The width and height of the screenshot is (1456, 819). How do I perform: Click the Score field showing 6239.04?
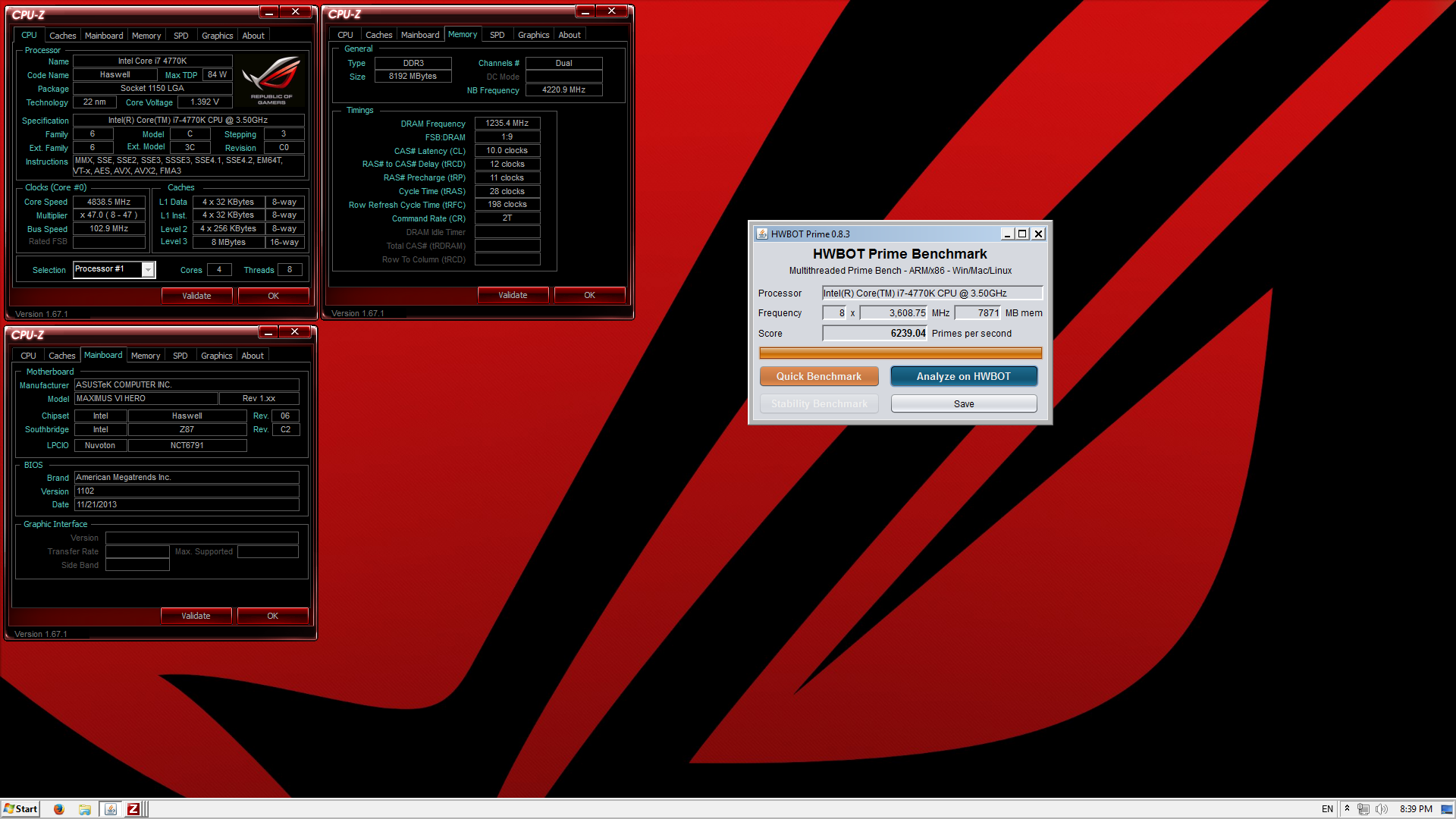click(x=875, y=333)
